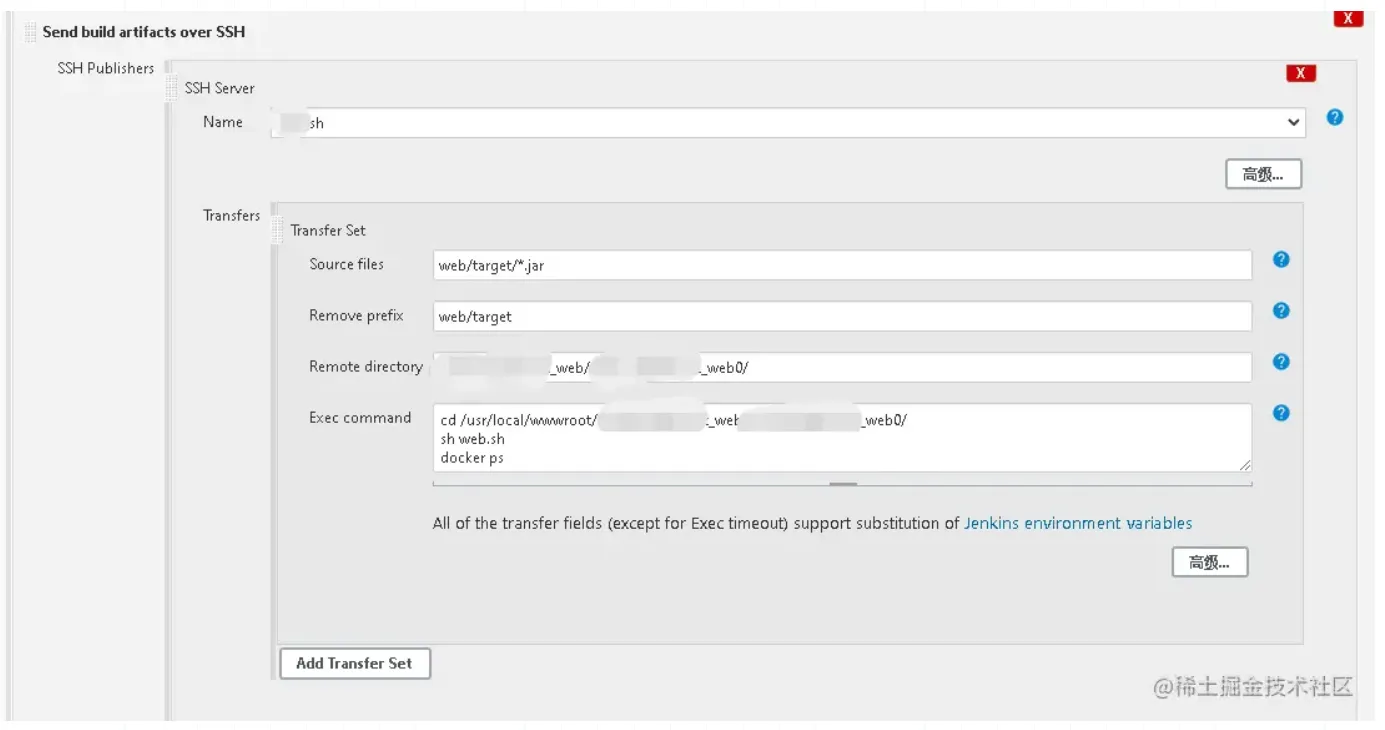Open help for Source files field
This screenshot has height=730, width=1385.
(1281, 259)
